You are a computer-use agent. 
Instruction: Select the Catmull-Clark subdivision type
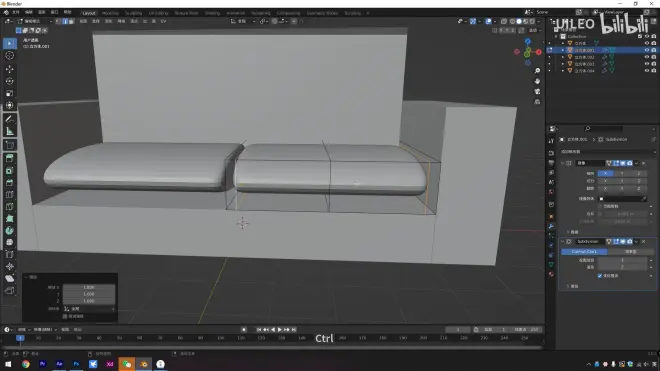tap(584, 251)
